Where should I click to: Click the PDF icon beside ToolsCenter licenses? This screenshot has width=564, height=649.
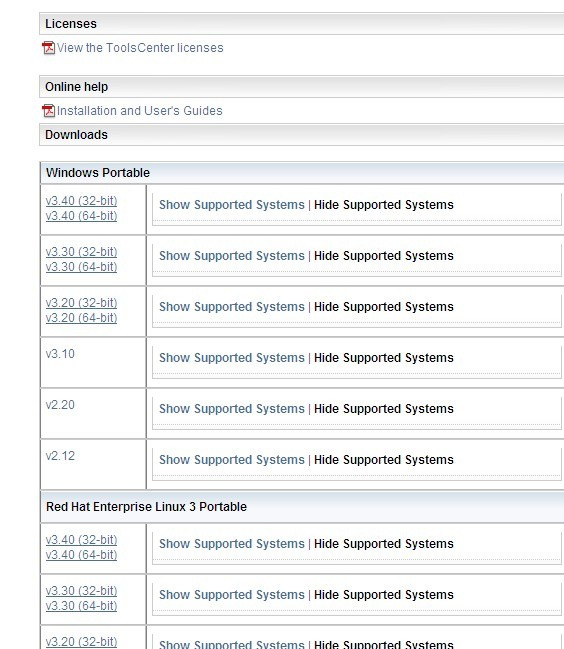48,48
